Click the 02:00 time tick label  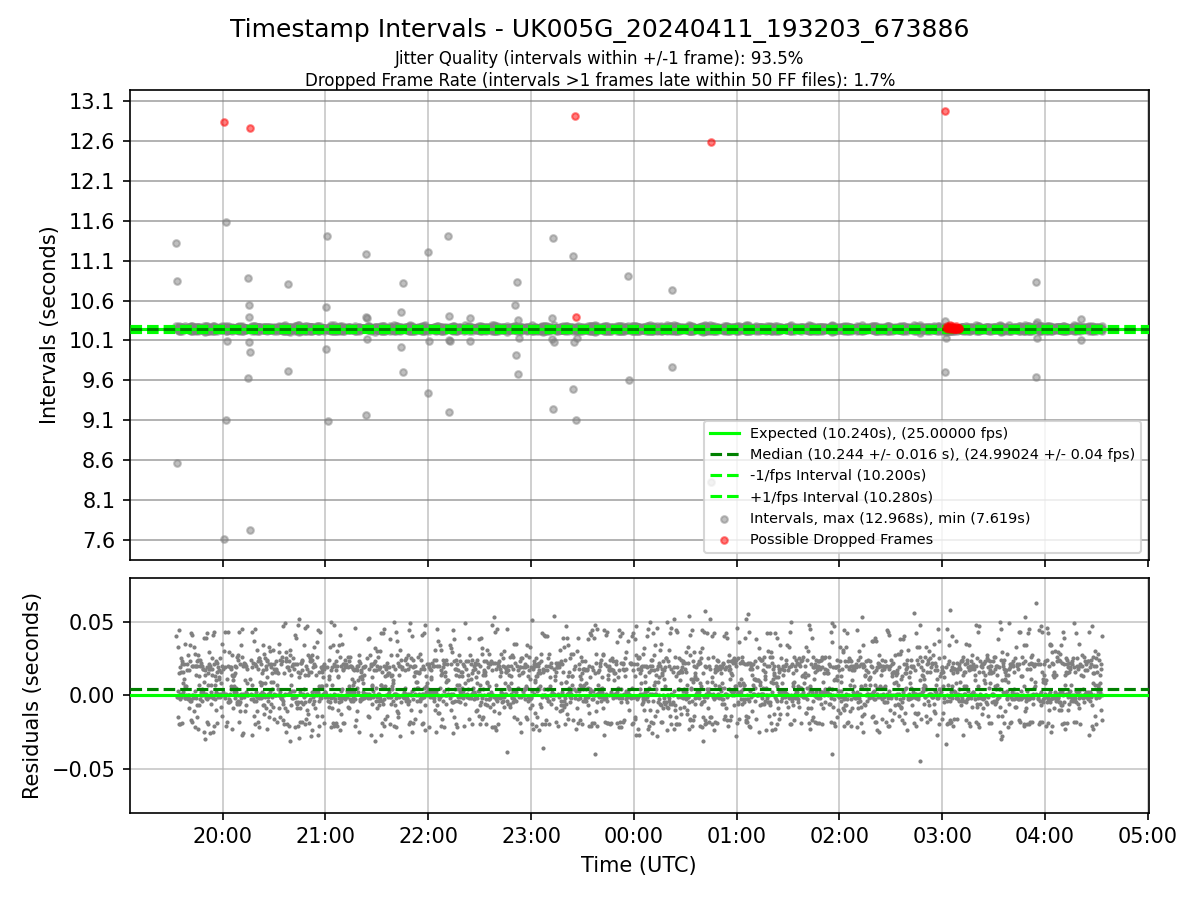839,835
